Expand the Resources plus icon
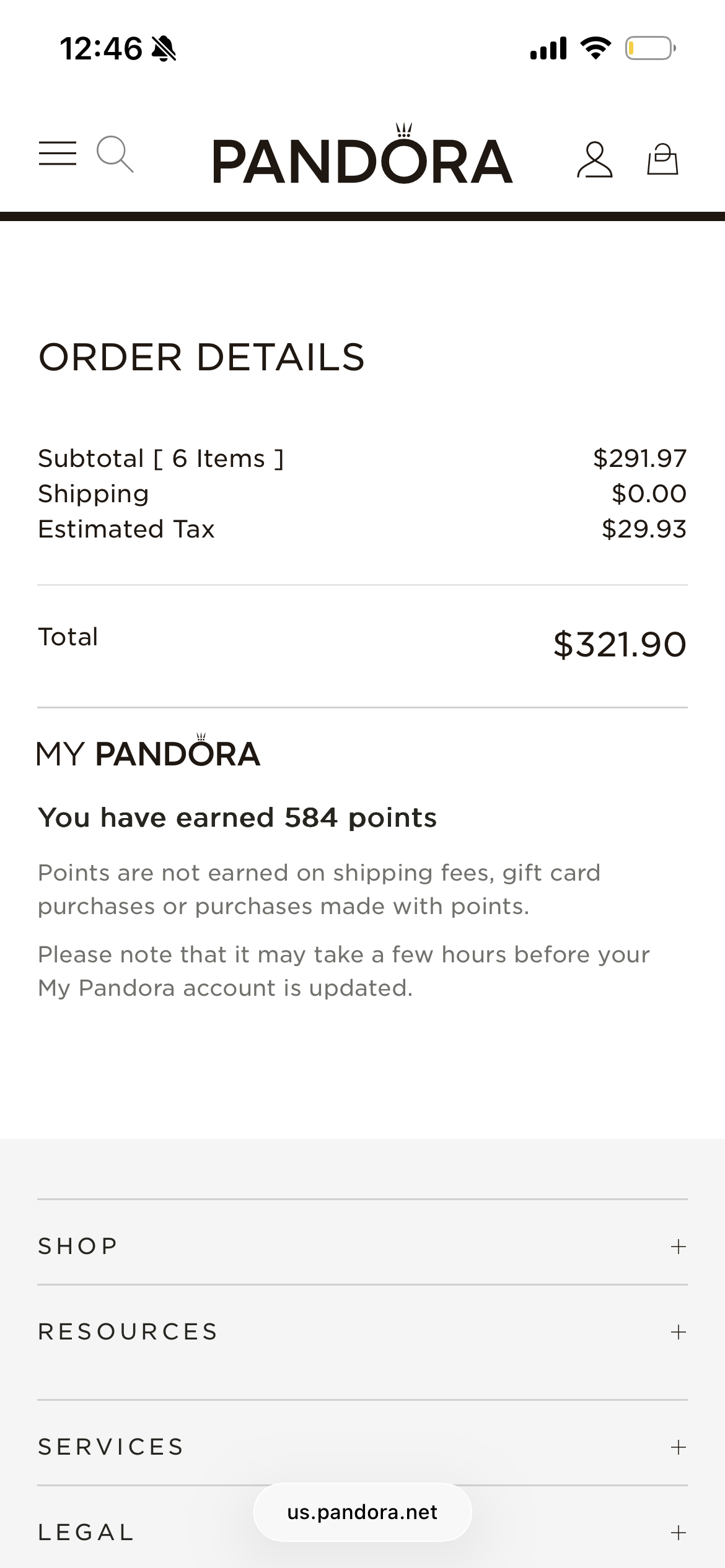This screenshot has width=725, height=1568. pyautogui.click(x=679, y=1332)
